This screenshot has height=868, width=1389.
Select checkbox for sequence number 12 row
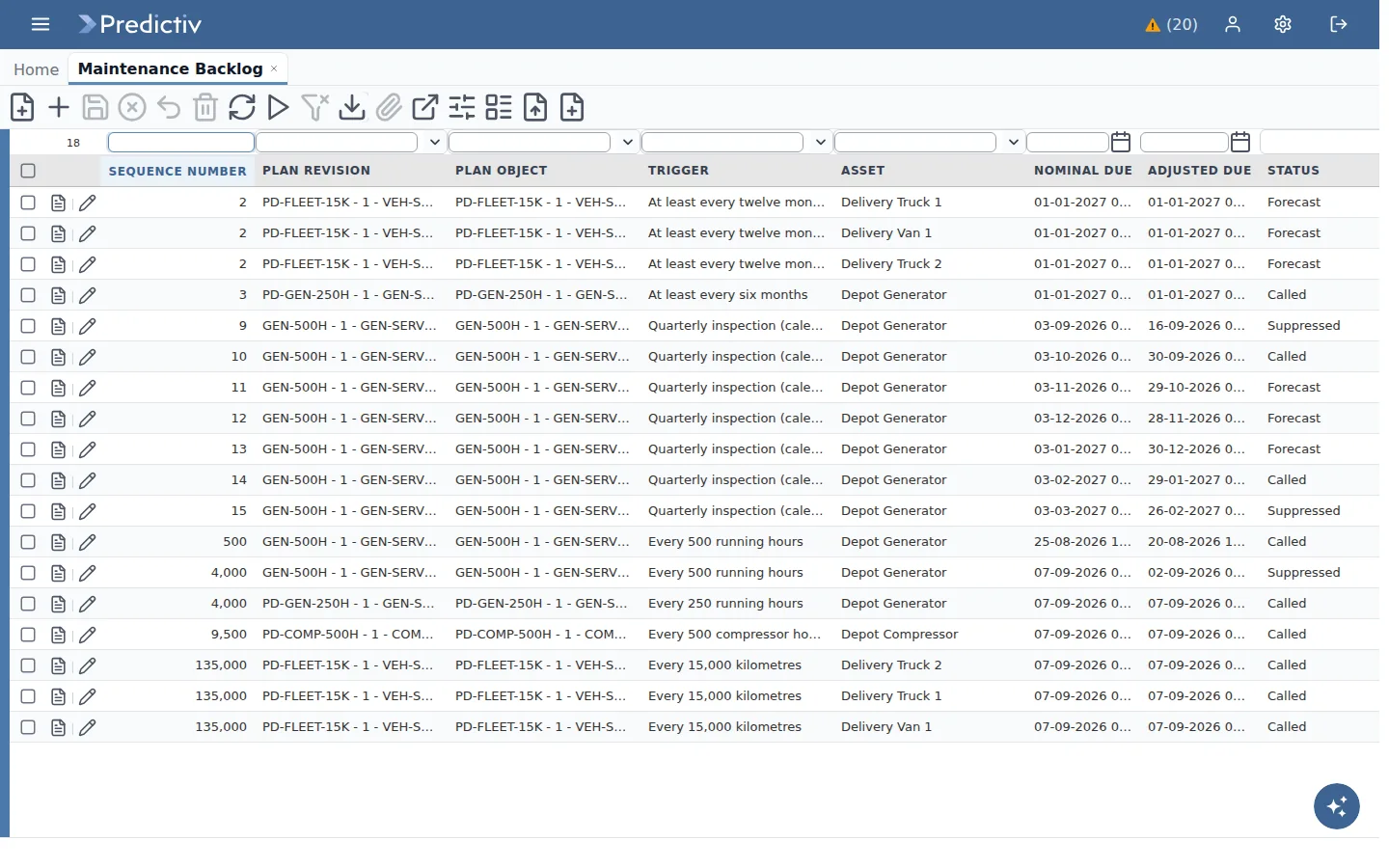click(x=28, y=419)
